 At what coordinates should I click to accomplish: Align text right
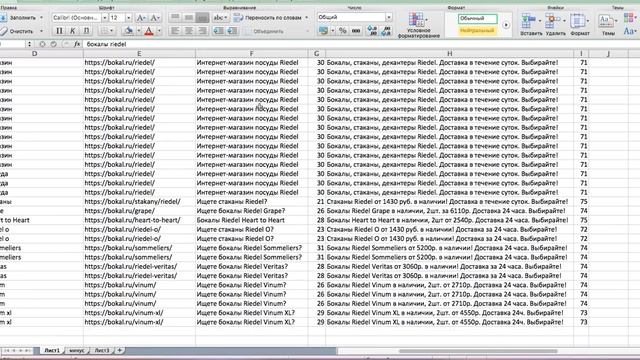(x=202, y=31)
